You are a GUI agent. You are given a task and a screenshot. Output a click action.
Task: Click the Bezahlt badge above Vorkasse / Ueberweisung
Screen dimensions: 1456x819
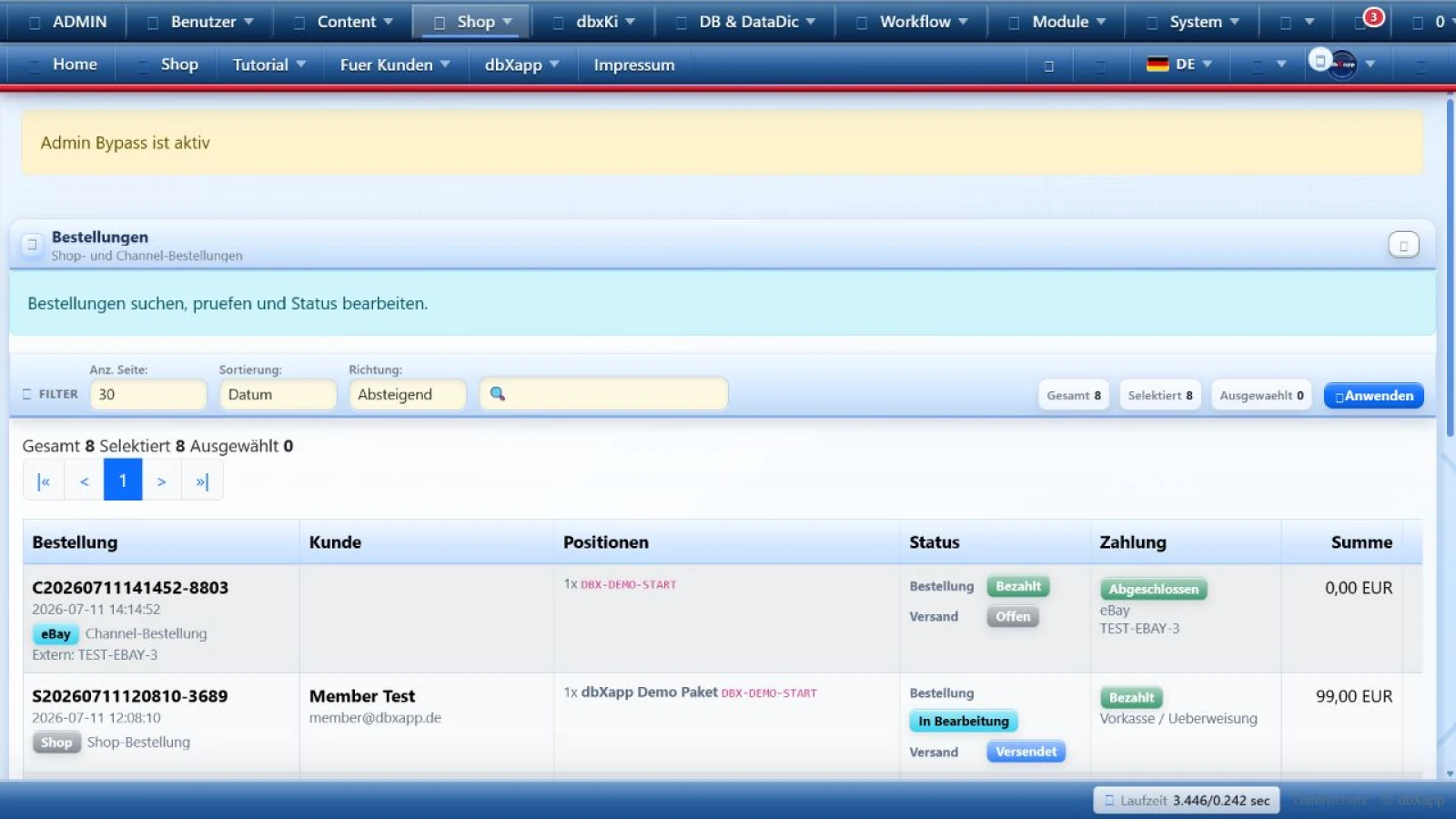(x=1132, y=698)
